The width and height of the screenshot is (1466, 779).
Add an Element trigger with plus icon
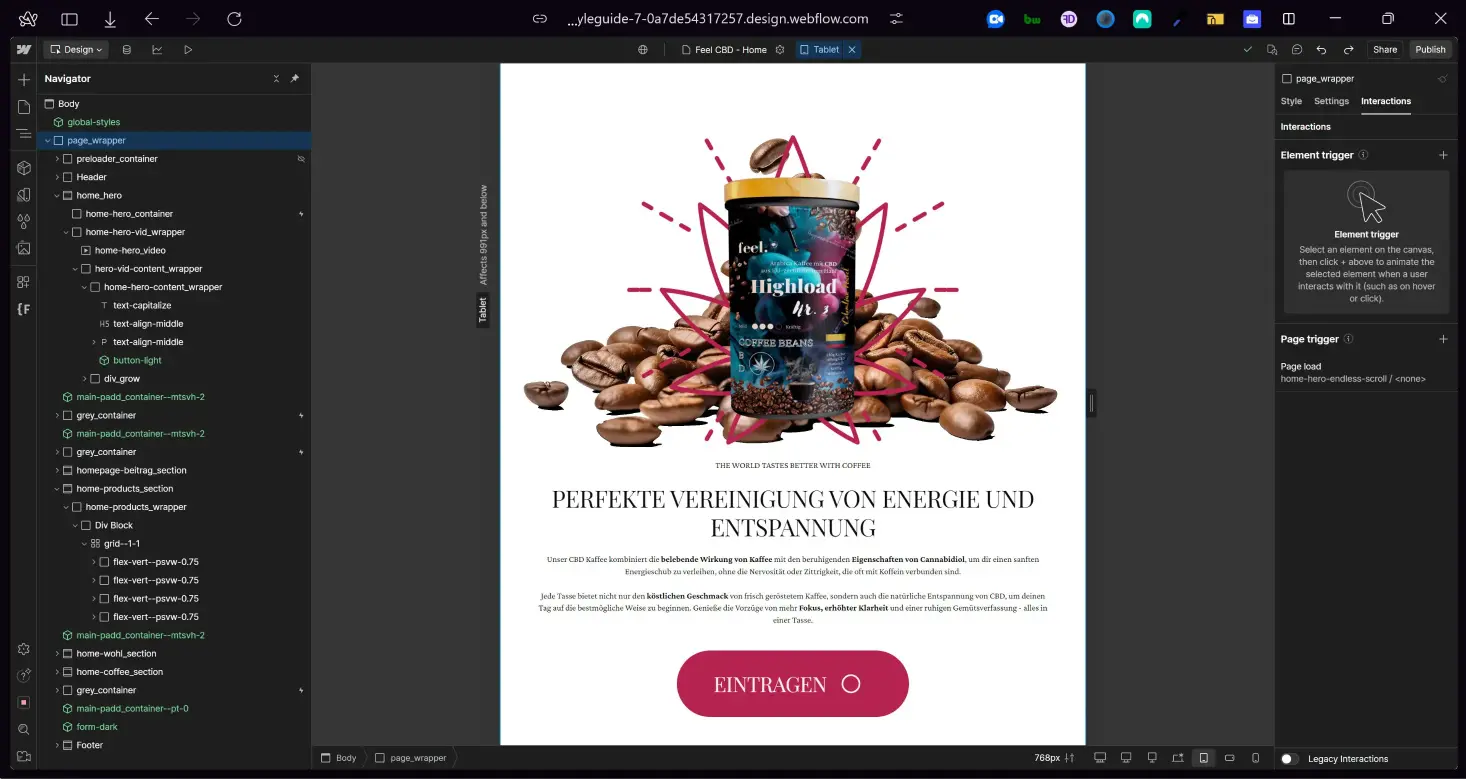click(x=1443, y=155)
